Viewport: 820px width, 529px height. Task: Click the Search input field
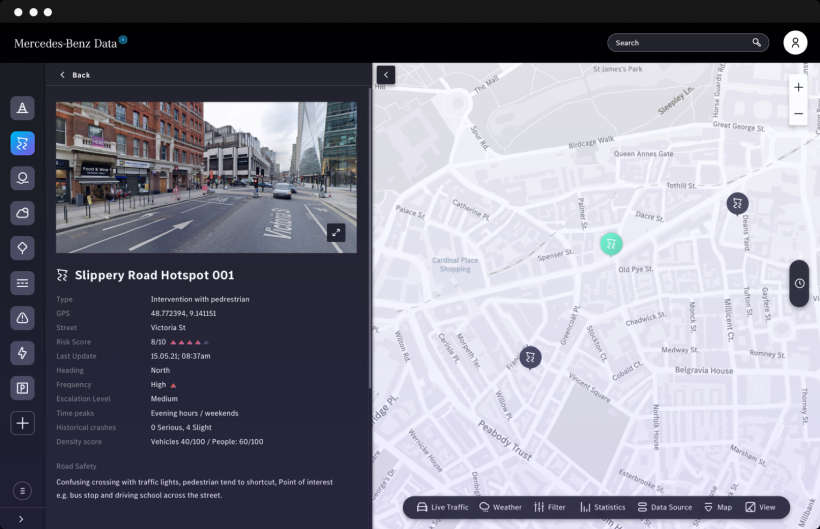click(688, 43)
